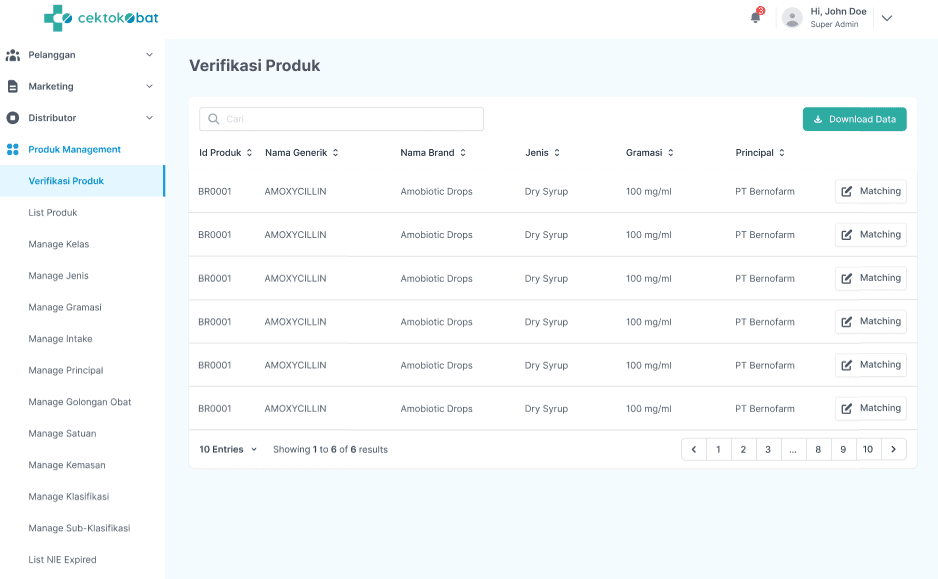
Task: Click the cektokobat logo
Action: click(101, 18)
